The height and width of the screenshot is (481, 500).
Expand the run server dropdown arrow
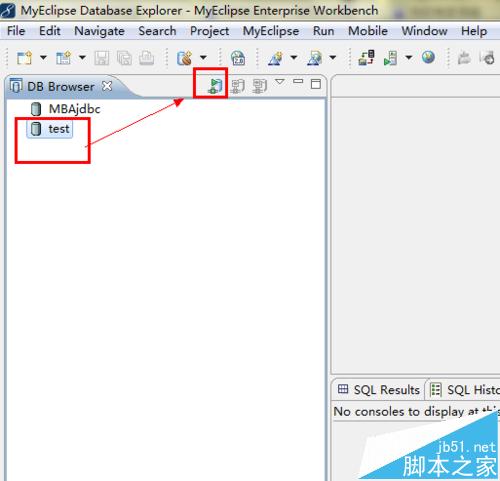point(409,58)
